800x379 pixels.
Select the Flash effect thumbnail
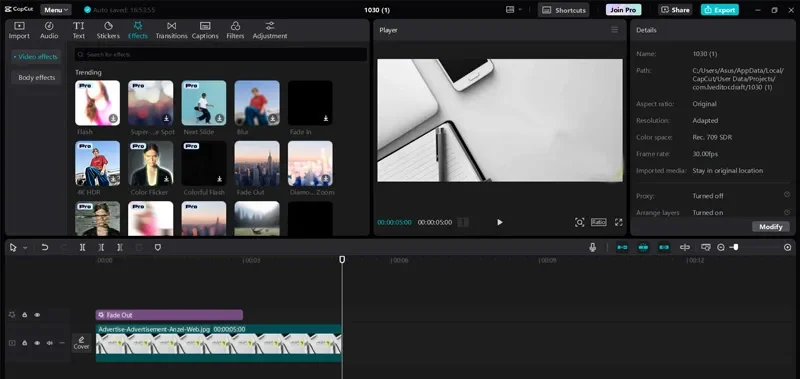[97, 103]
